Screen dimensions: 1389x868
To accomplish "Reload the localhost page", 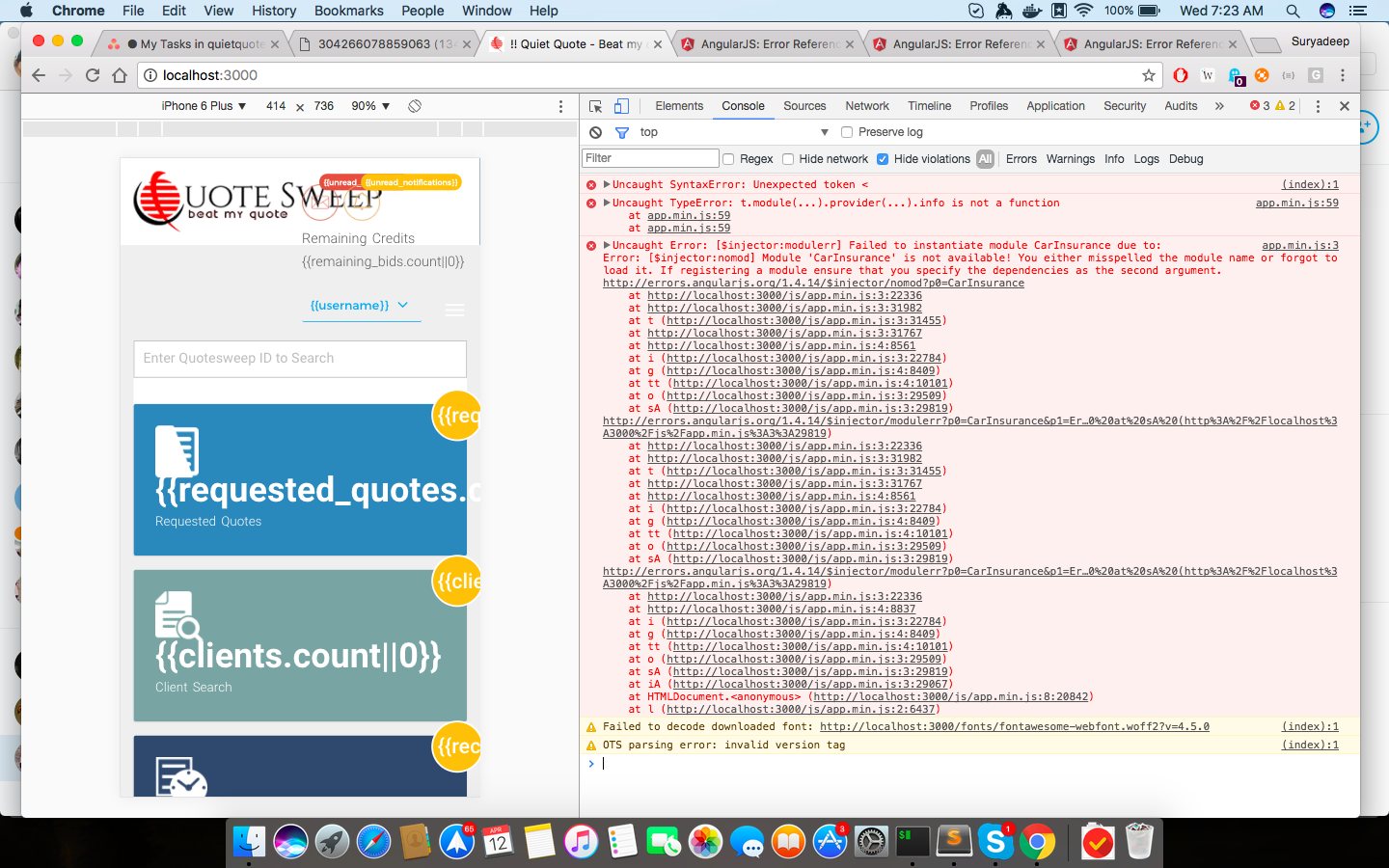I will (x=93, y=75).
